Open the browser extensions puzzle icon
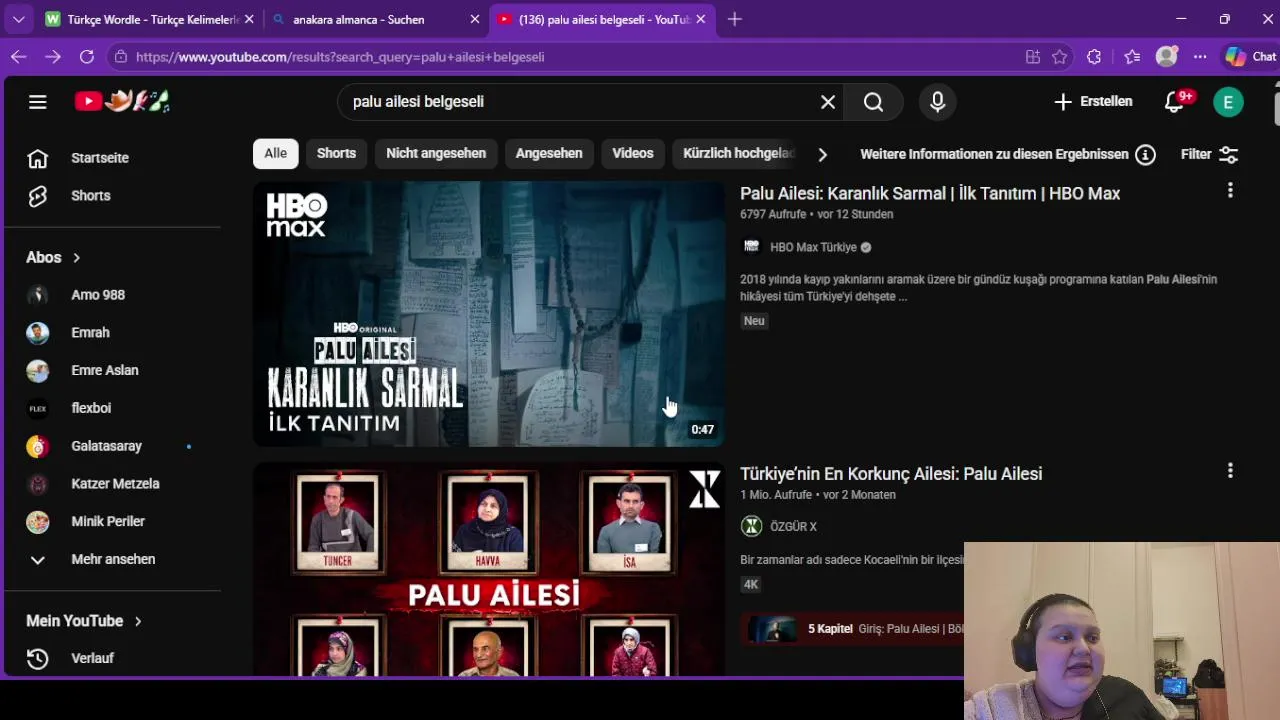Viewport: 1280px width, 720px height. [1094, 57]
